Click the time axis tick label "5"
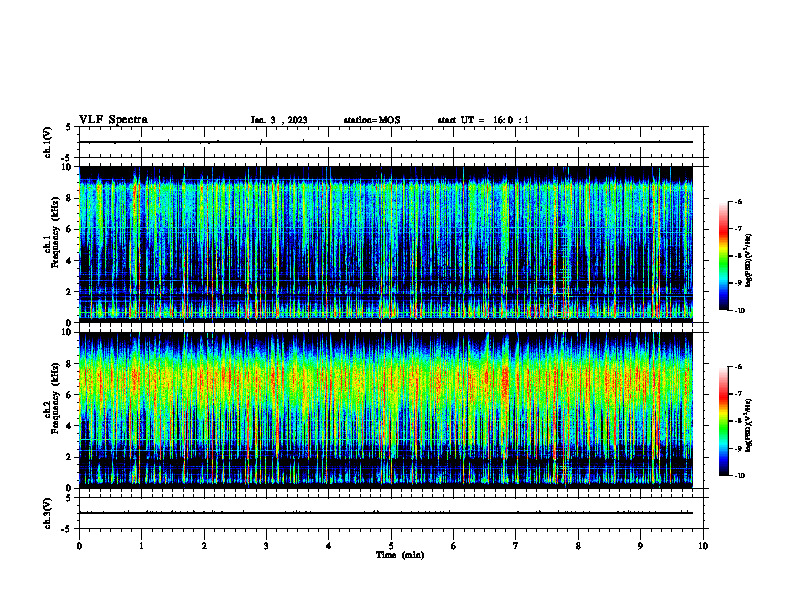792x612 pixels. [x=391, y=546]
